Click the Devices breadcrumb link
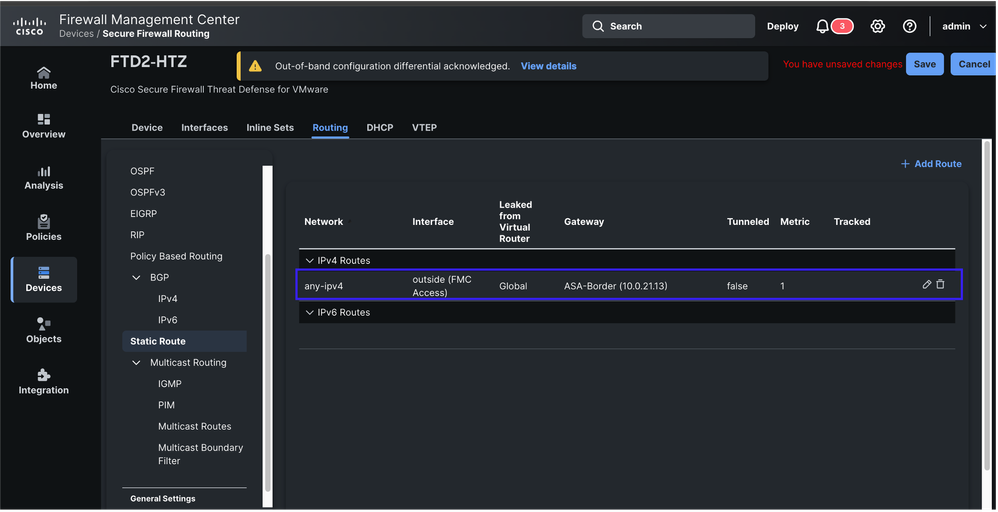 click(x=76, y=34)
